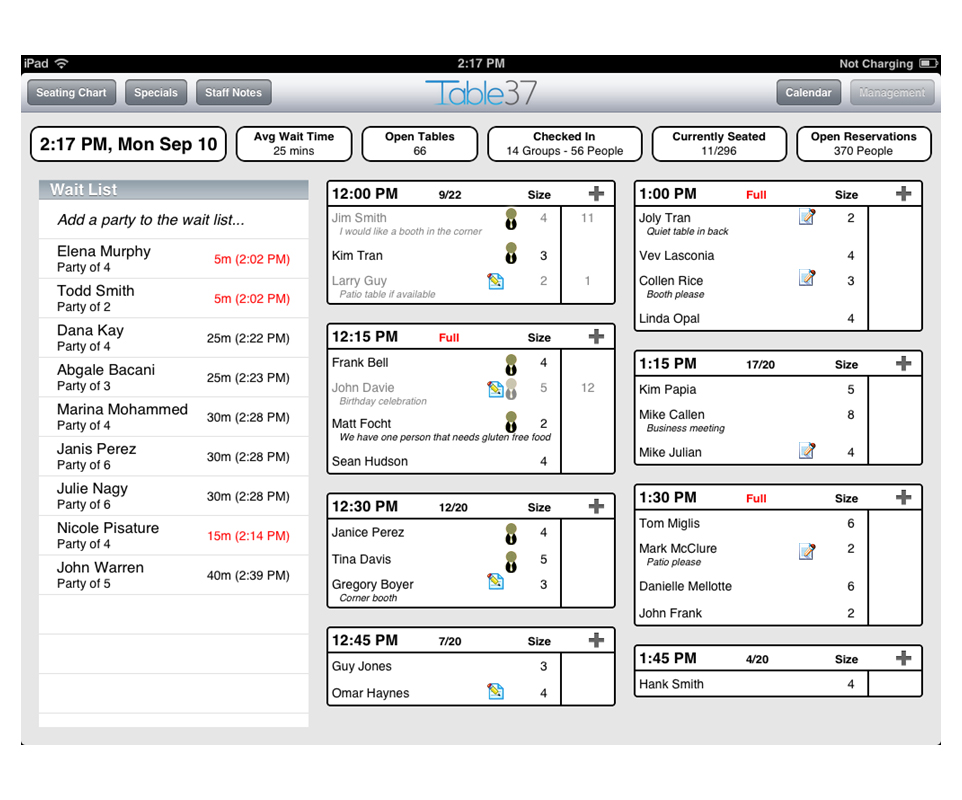Open Staff Notes
This screenshot has width=962, height=800.
tap(233, 93)
